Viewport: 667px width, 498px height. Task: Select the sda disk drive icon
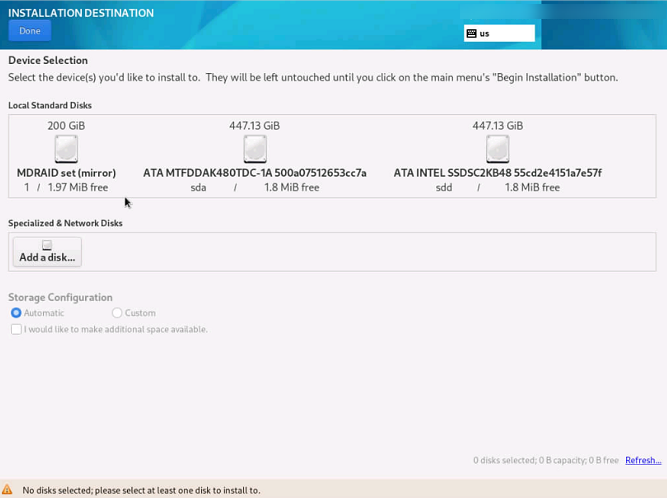point(255,149)
